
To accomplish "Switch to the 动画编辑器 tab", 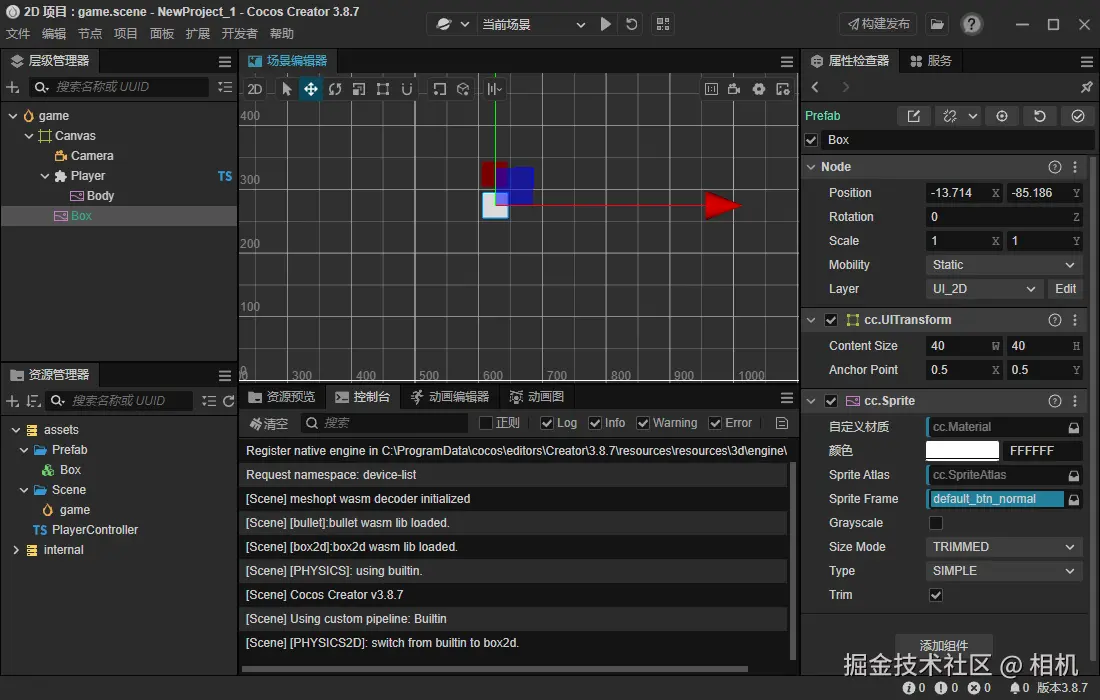I will click(450, 397).
